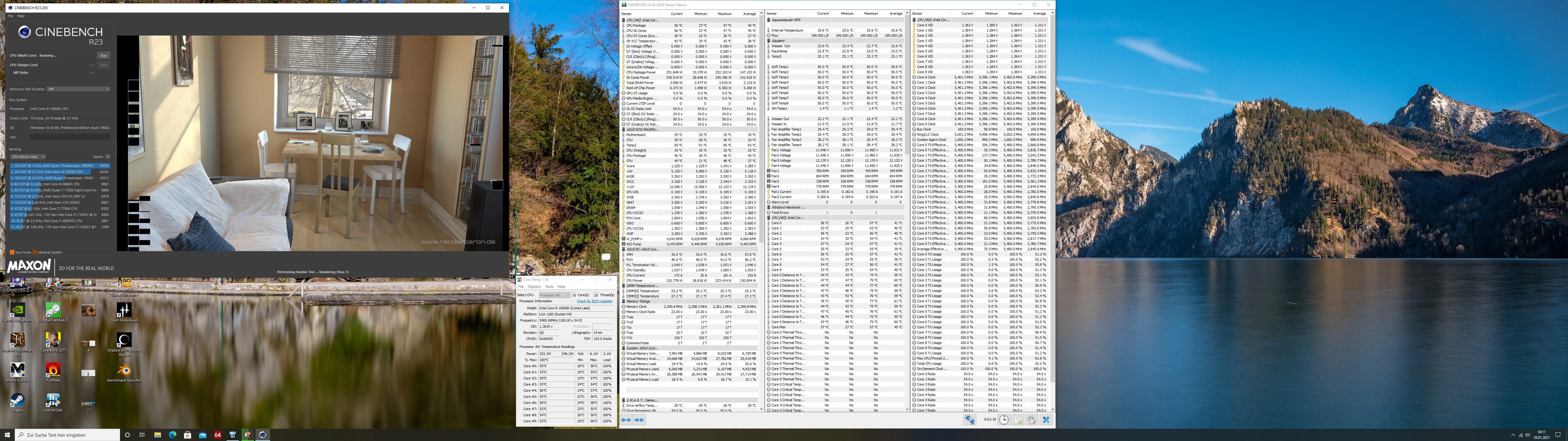Select FurMark desktop icon
The height and width of the screenshot is (441, 1568).
(53, 372)
